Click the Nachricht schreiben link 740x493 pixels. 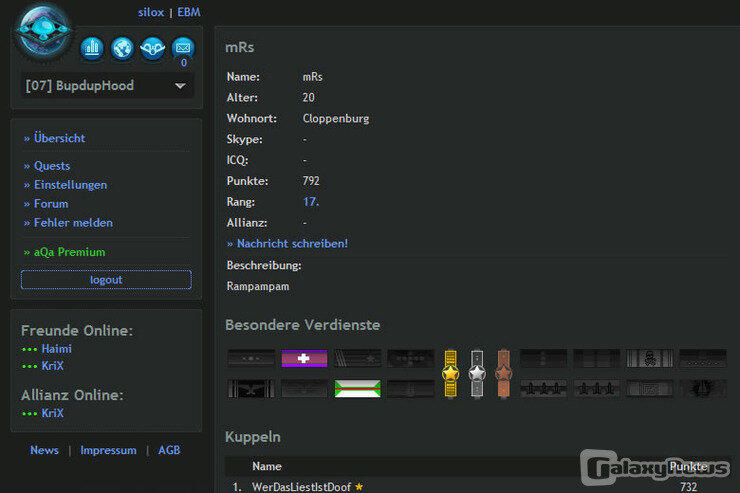tap(292, 243)
